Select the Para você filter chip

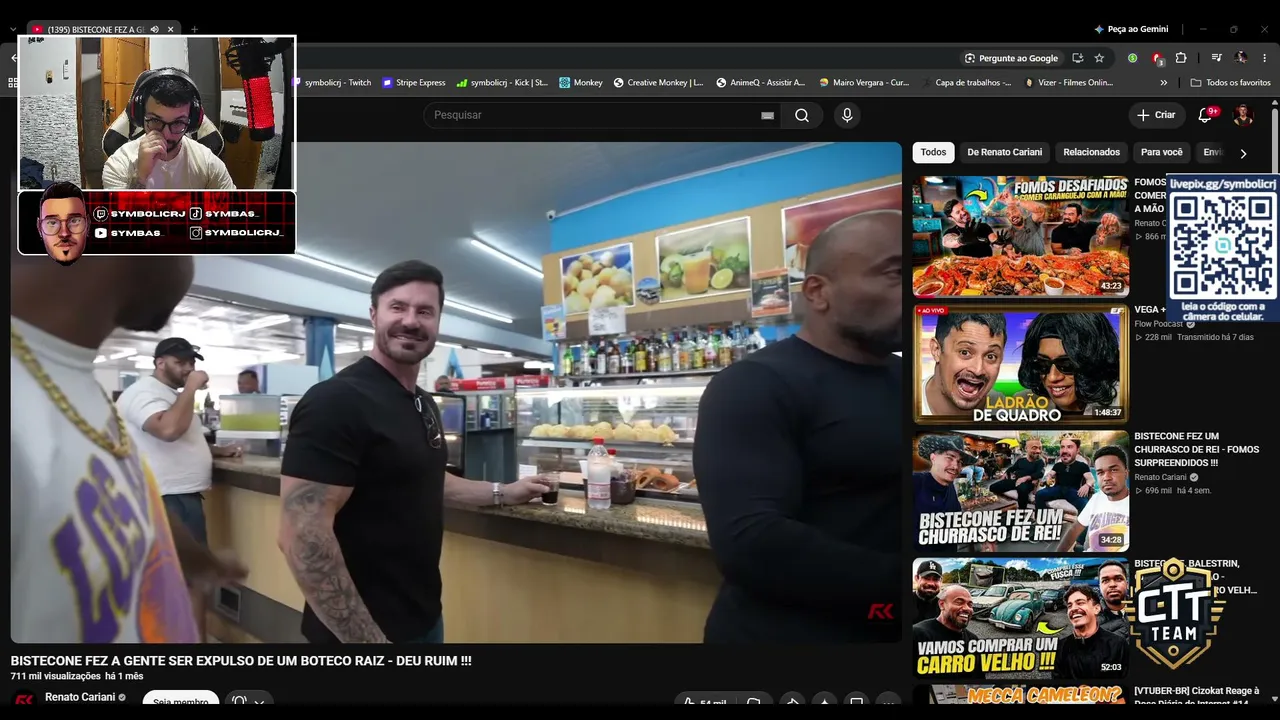pos(1161,152)
